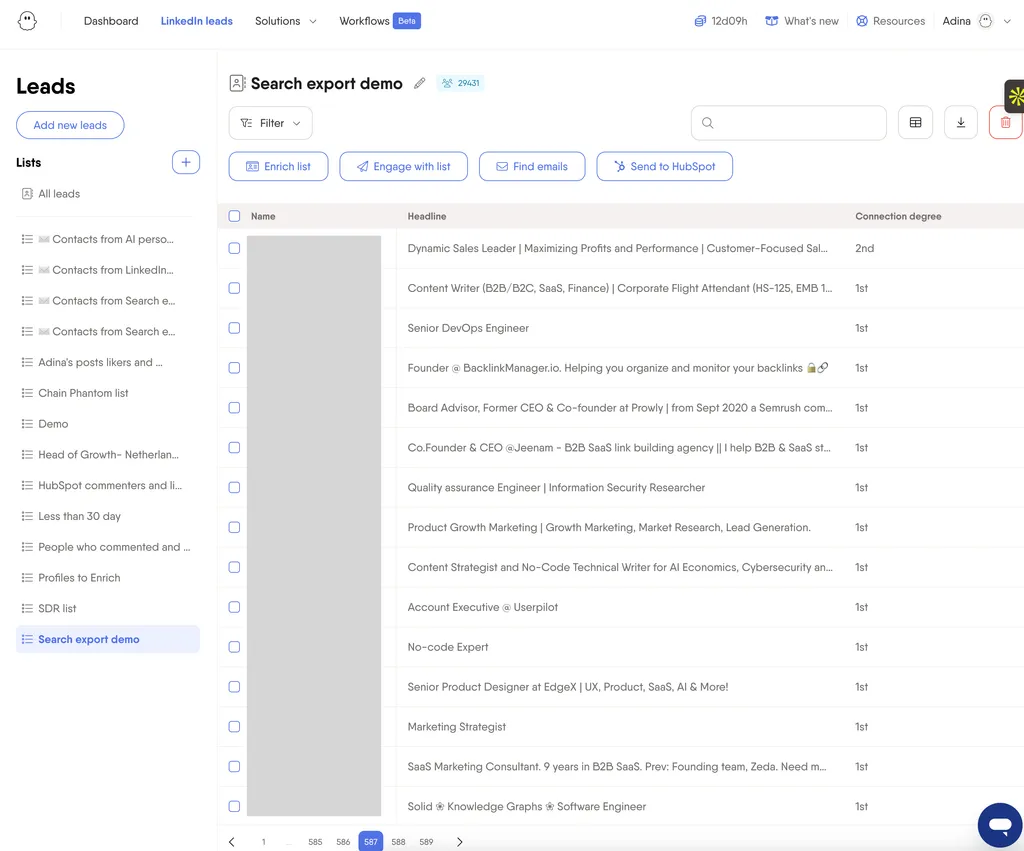Viewport: 1024px width, 851px height.
Task: Go to next page arrow
Action: coord(460,842)
